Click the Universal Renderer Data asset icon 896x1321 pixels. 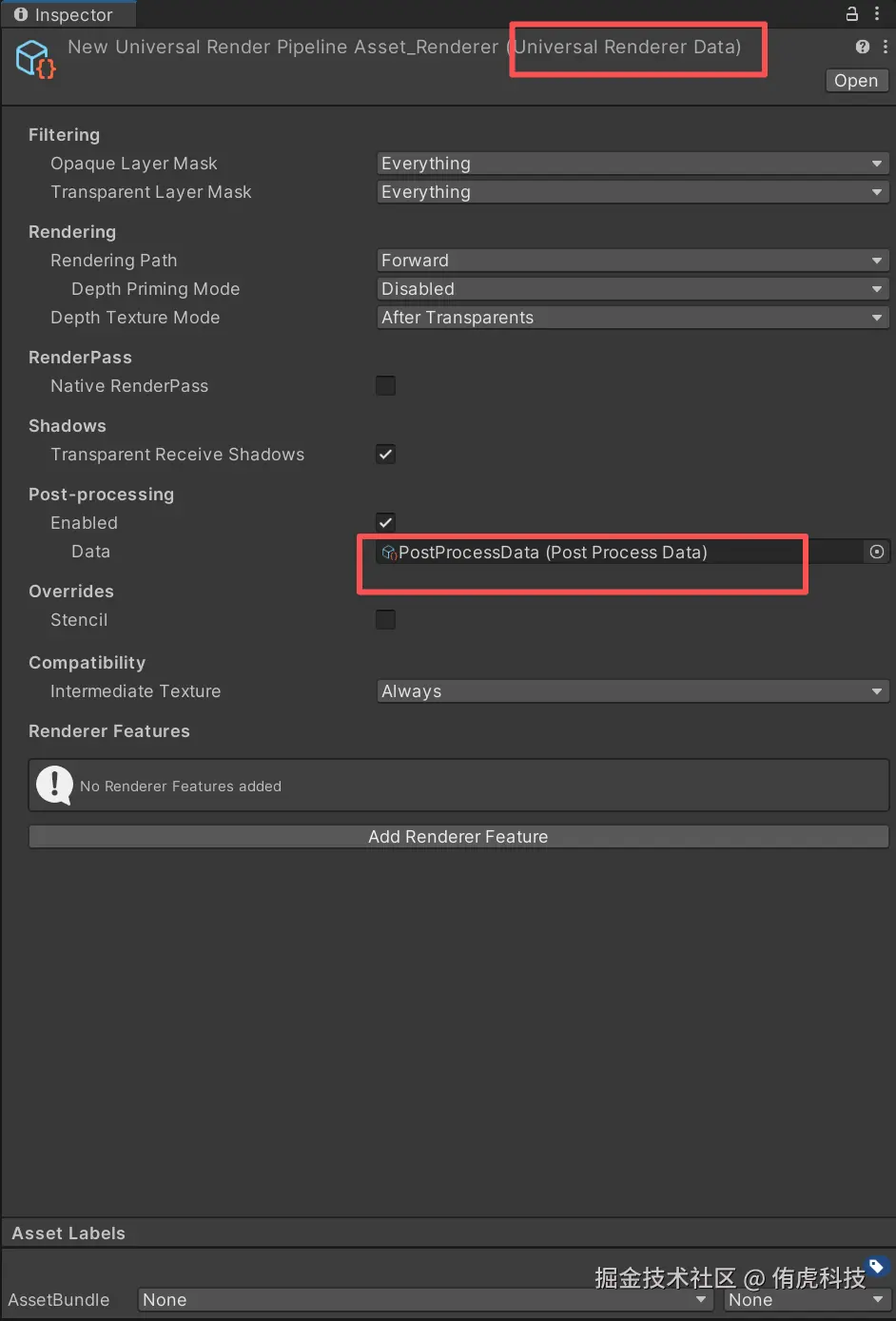click(35, 59)
